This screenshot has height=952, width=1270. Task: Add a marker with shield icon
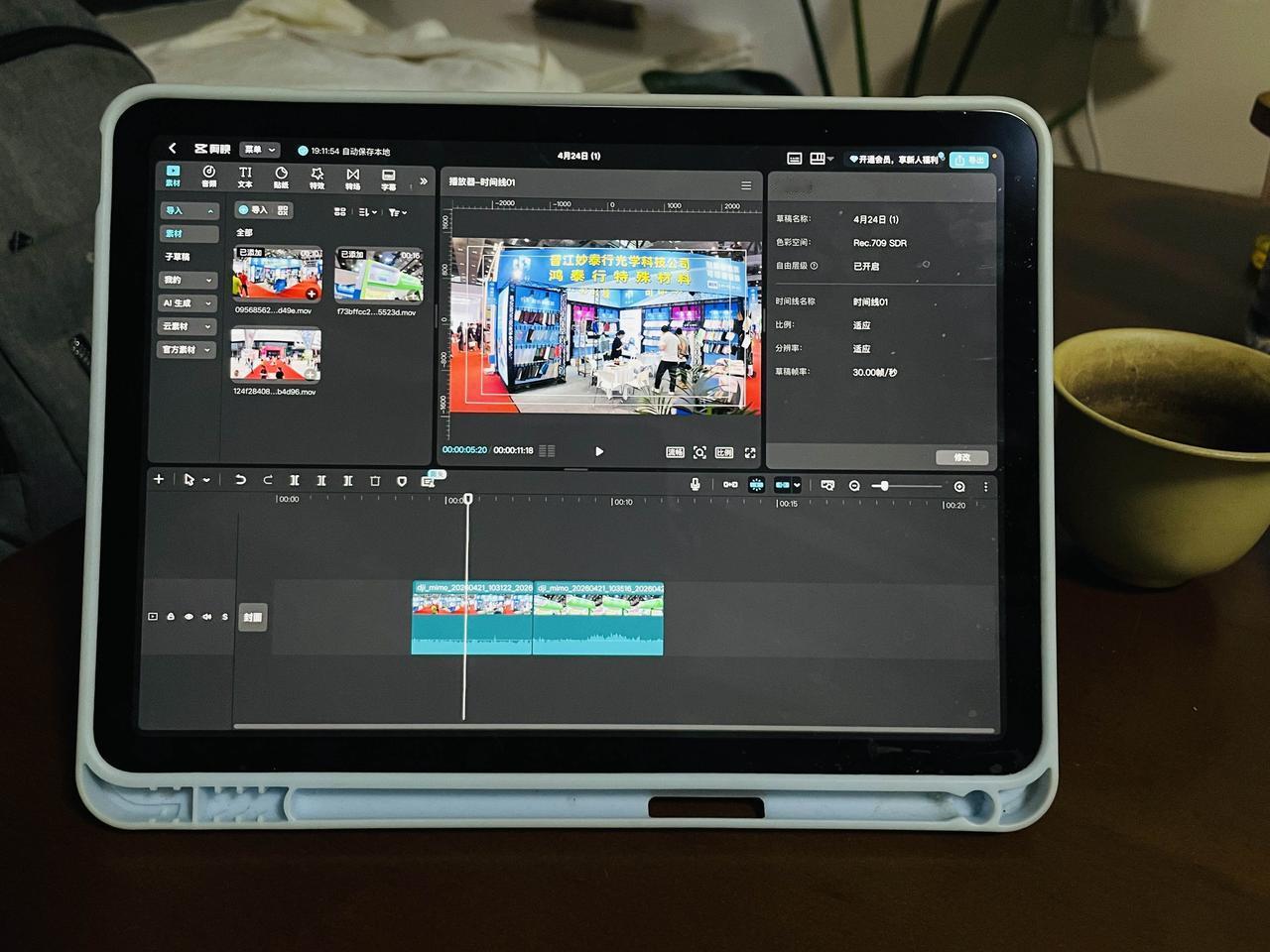tap(402, 481)
